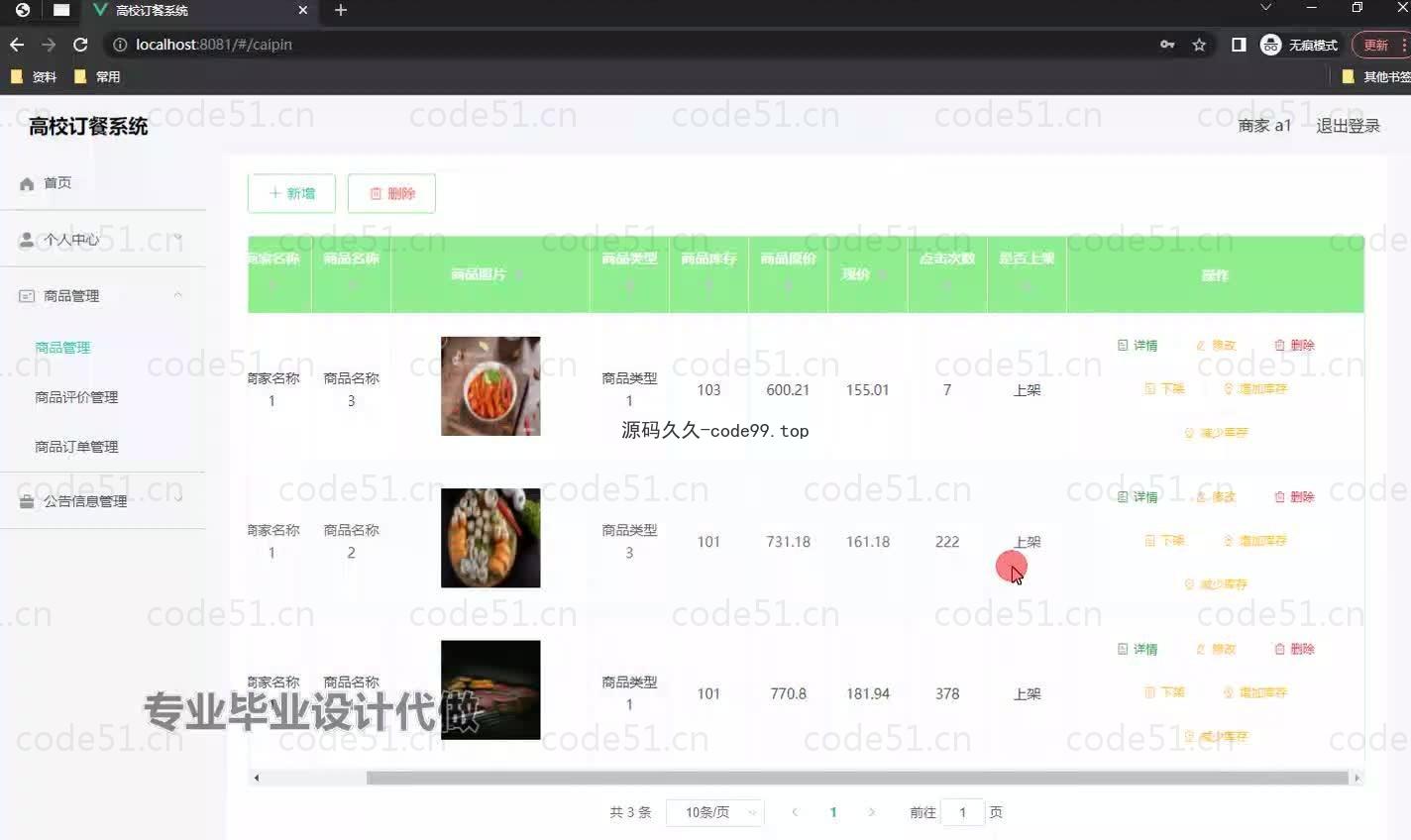Viewport: 1411px width, 840px height.
Task: Open the password key icon in the address bar
Action: click(1167, 45)
